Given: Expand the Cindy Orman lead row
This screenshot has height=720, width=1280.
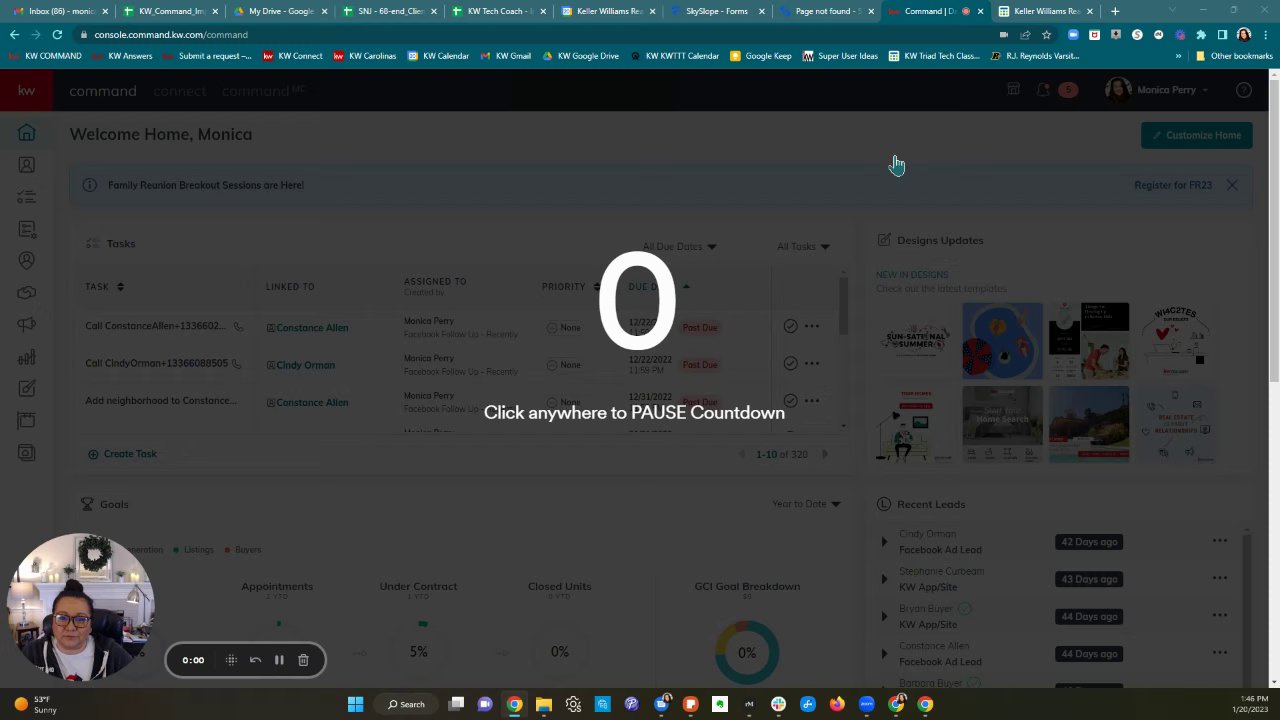Looking at the screenshot, I should coord(884,542).
